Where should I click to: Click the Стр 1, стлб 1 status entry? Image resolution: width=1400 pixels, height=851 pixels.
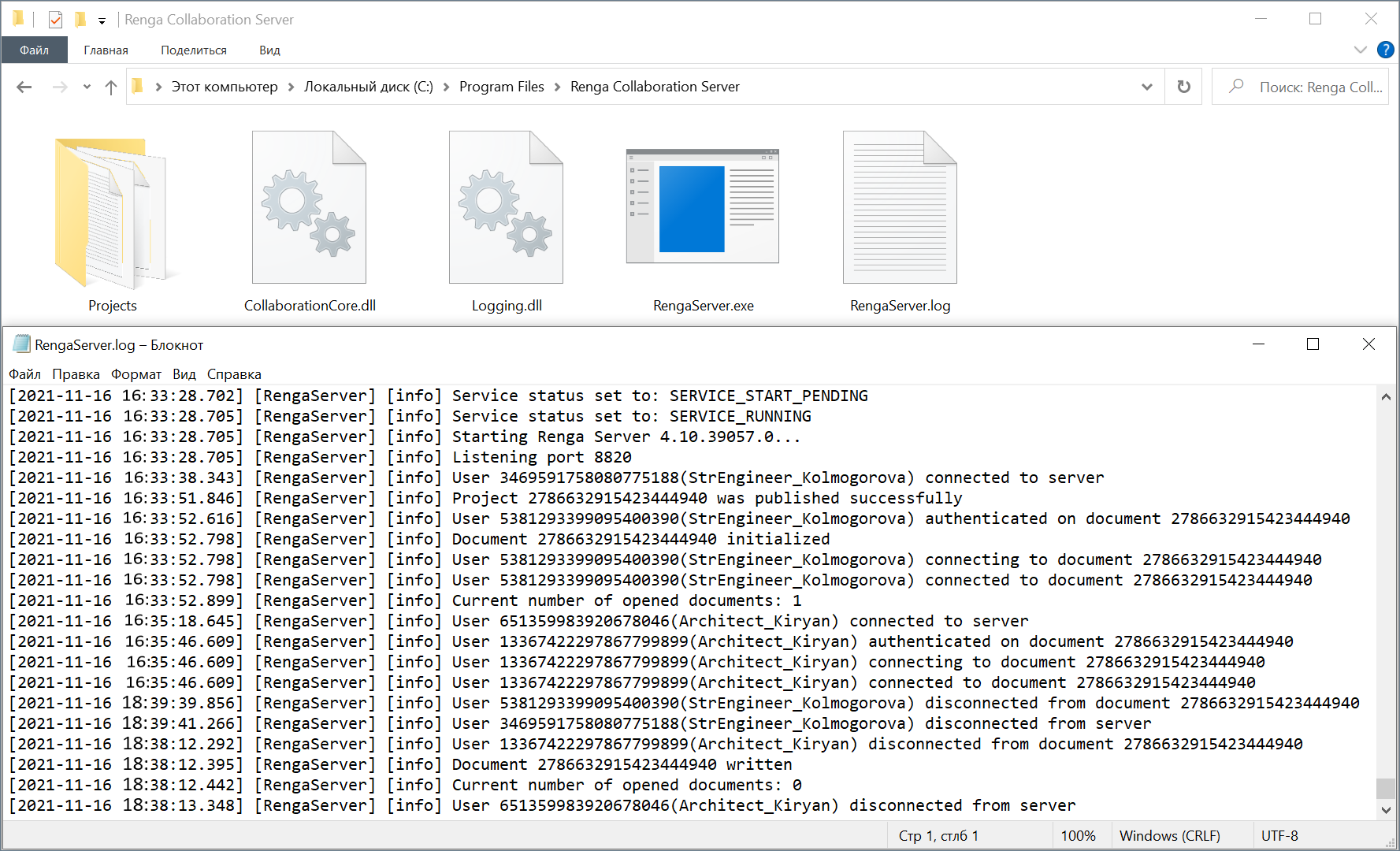(x=938, y=836)
